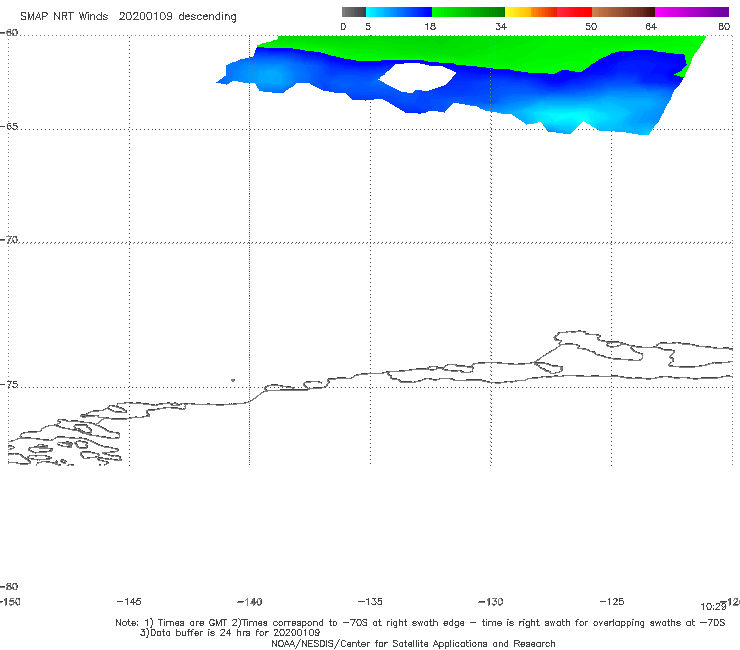Image resolution: width=740 pixels, height=650 pixels.
Task: Click the brown segment of the colorbar
Action: tap(623, 12)
